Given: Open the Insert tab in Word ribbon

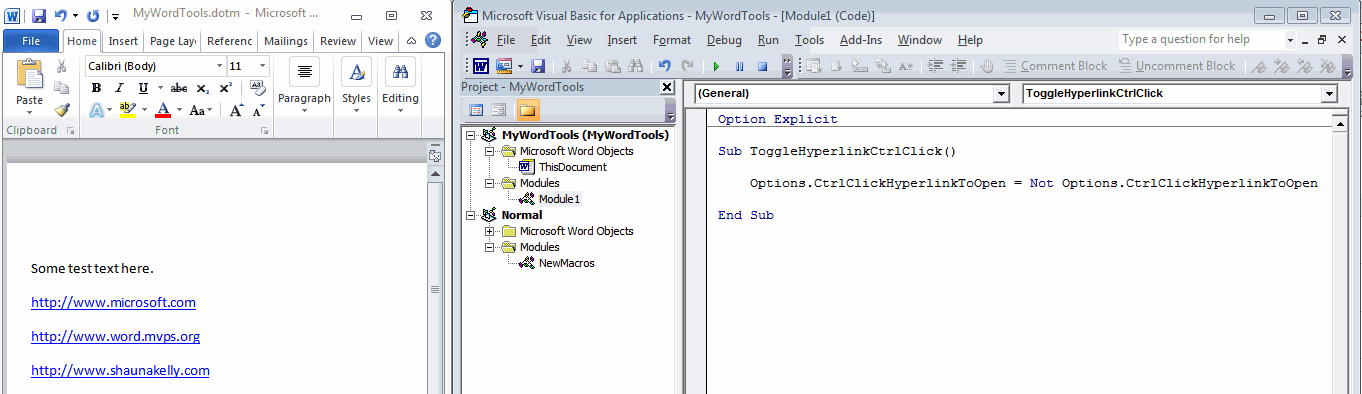Looking at the screenshot, I should pos(123,41).
